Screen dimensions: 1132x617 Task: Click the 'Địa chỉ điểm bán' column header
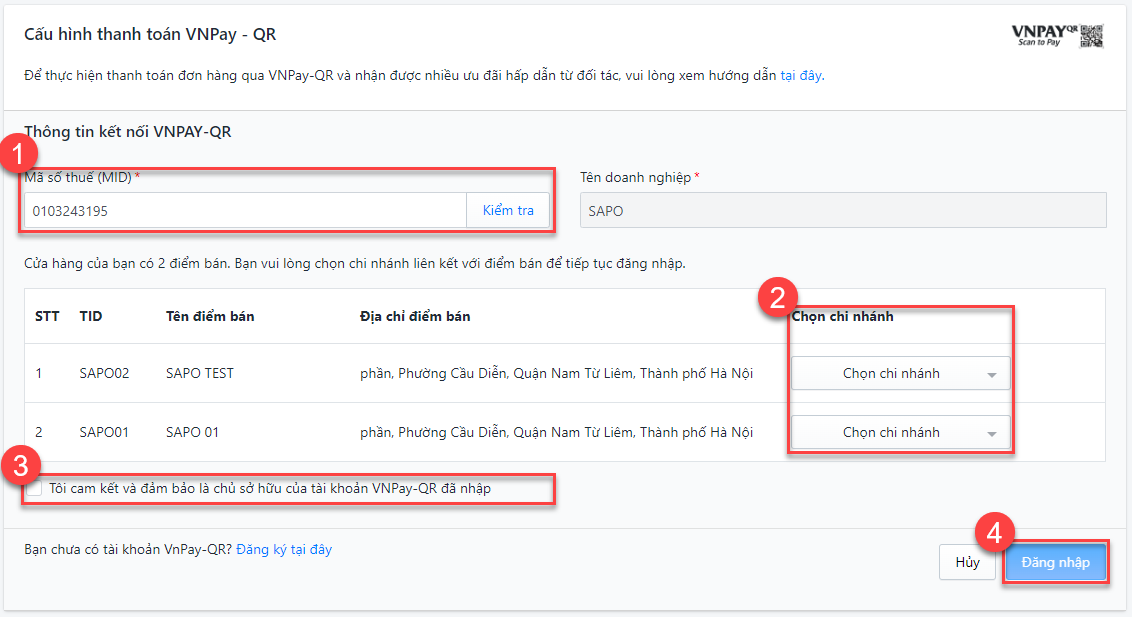click(415, 316)
